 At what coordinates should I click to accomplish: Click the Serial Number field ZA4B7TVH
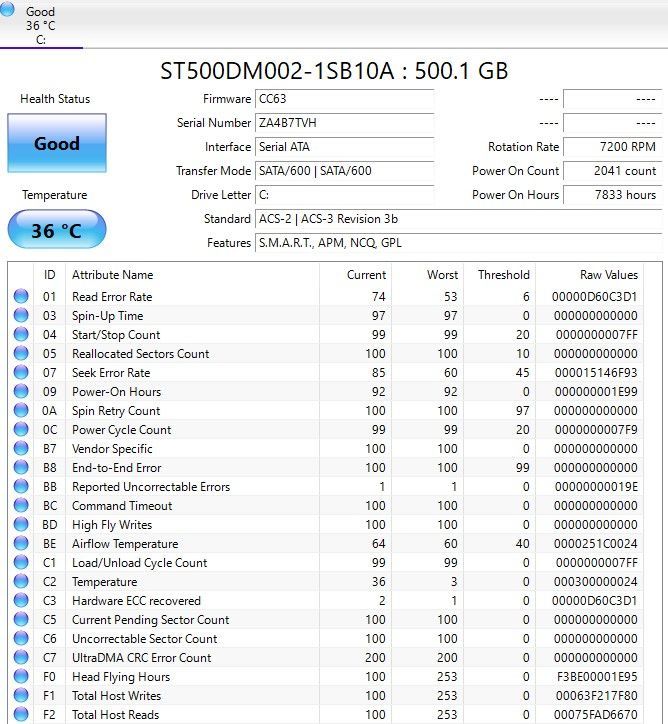pyautogui.click(x=344, y=123)
